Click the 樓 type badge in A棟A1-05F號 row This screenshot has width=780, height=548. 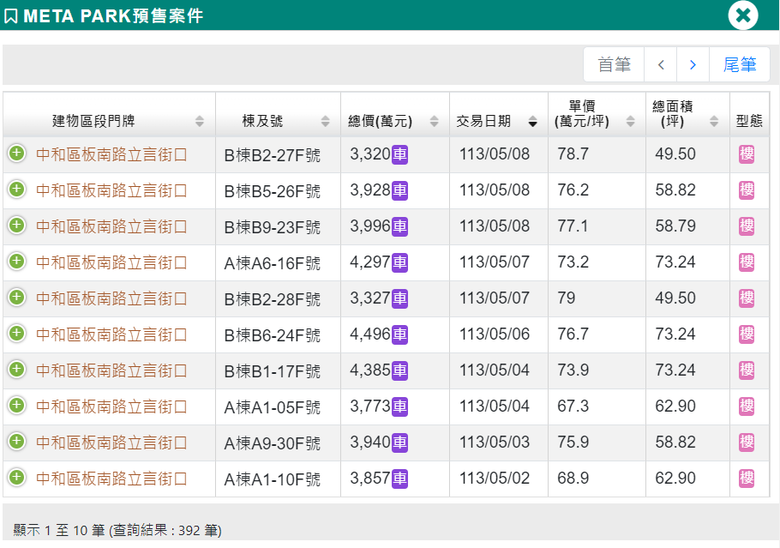click(x=746, y=407)
